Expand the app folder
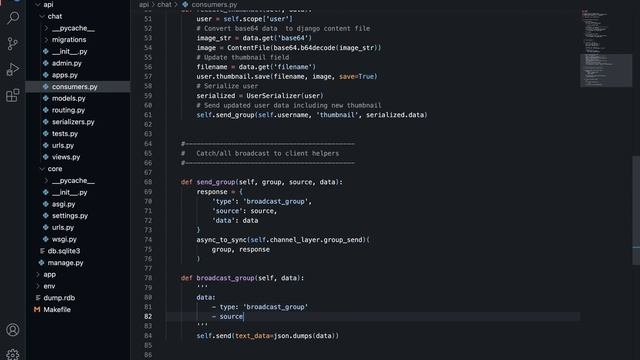 click(x=38, y=275)
